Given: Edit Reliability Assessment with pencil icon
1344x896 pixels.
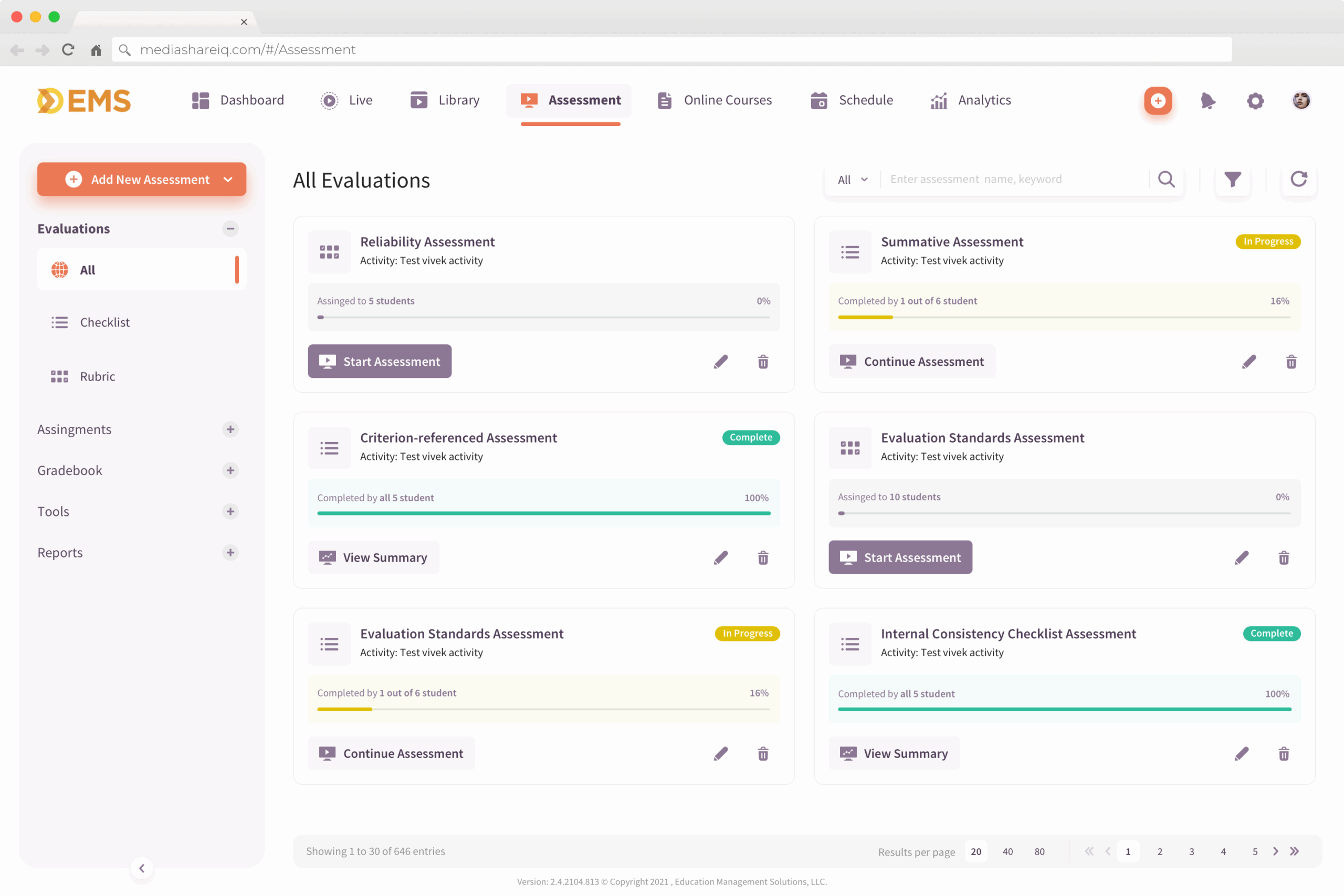Looking at the screenshot, I should (721, 362).
